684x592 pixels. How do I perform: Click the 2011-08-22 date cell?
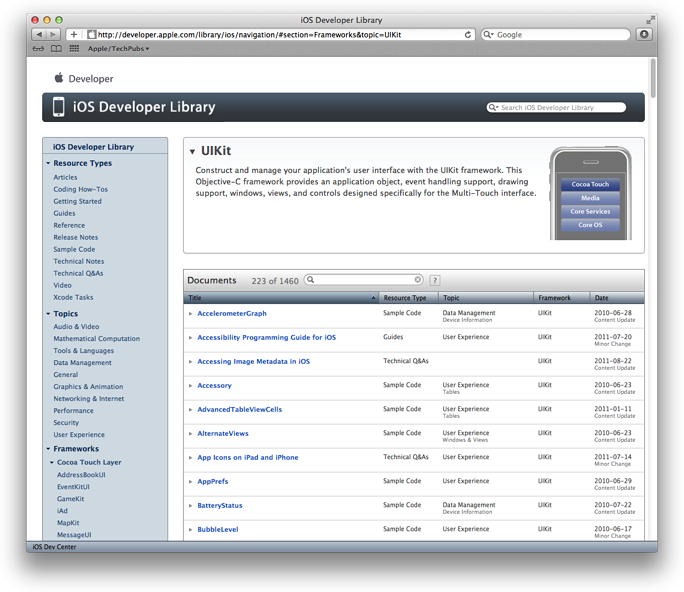[613, 361]
